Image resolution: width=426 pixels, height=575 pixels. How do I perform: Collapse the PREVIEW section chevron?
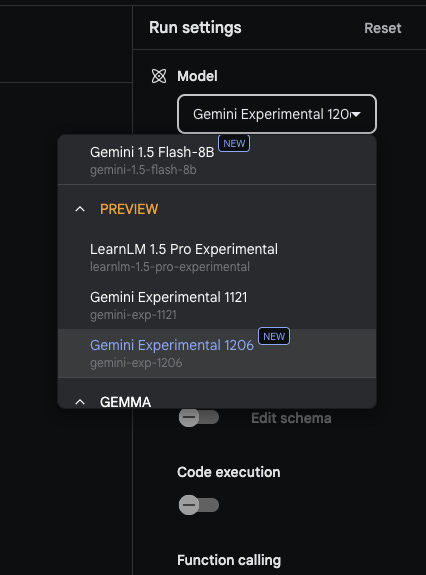coord(80,209)
